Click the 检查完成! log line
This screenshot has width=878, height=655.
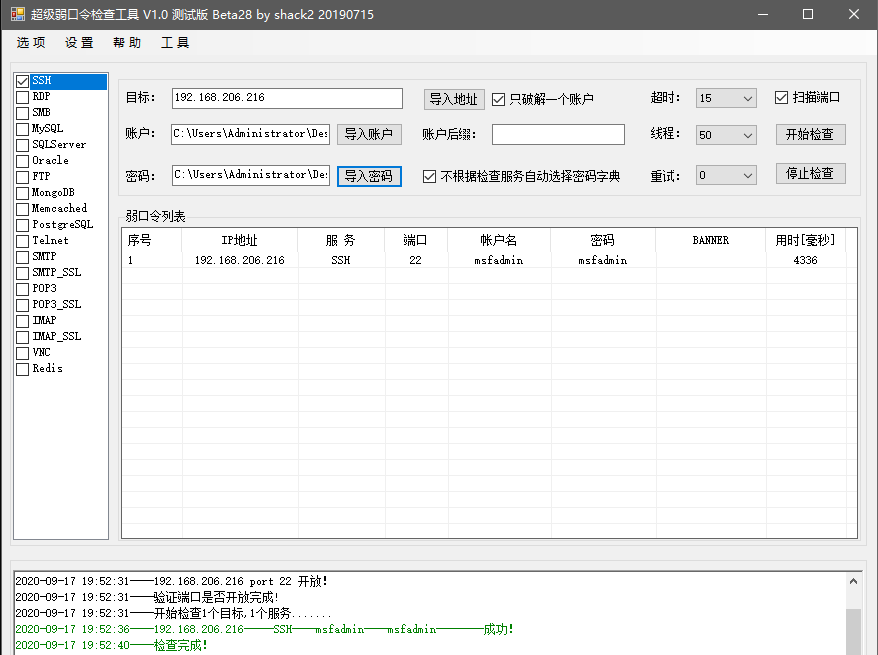[x=111, y=645]
